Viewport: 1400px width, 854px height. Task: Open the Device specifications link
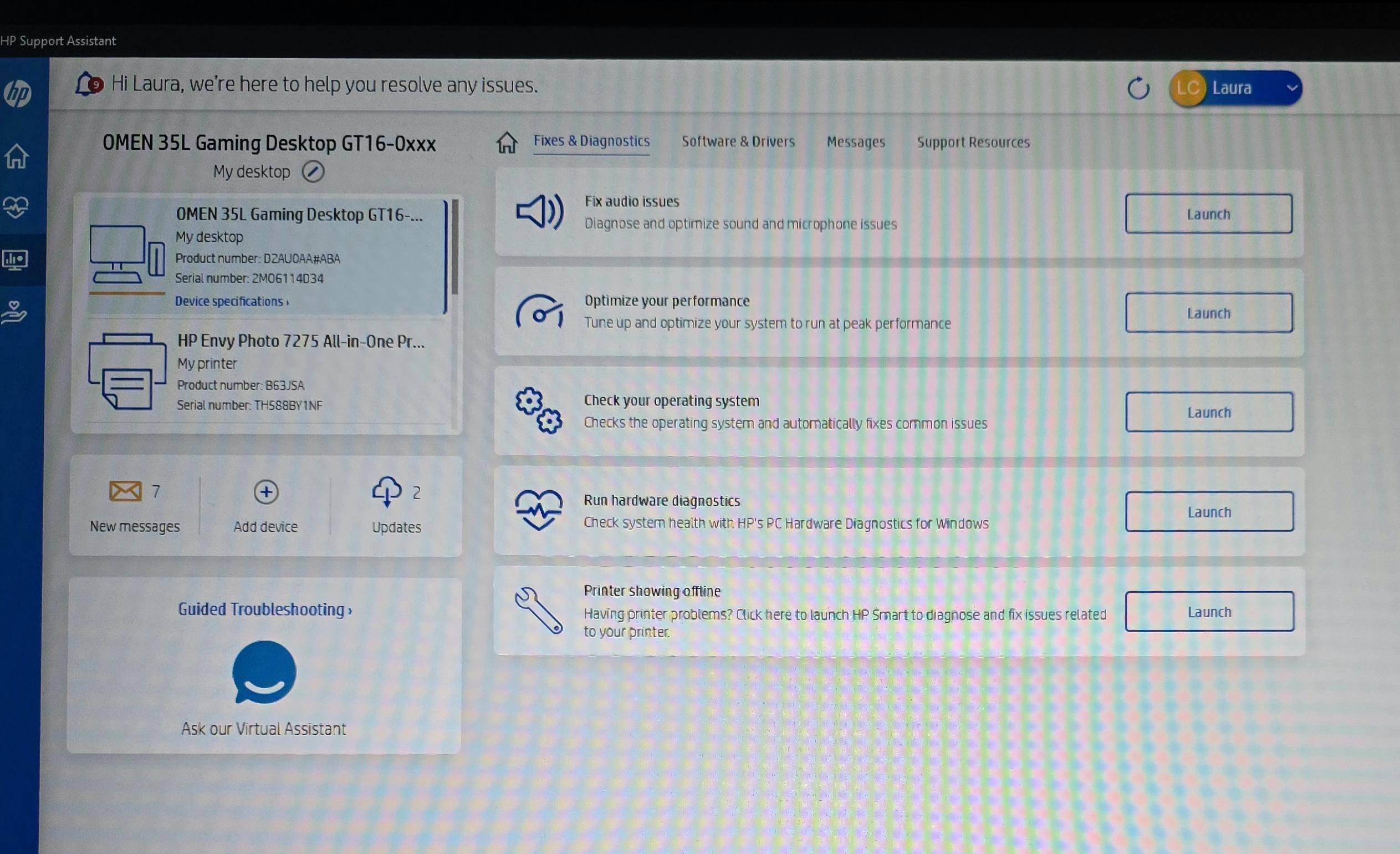(231, 301)
